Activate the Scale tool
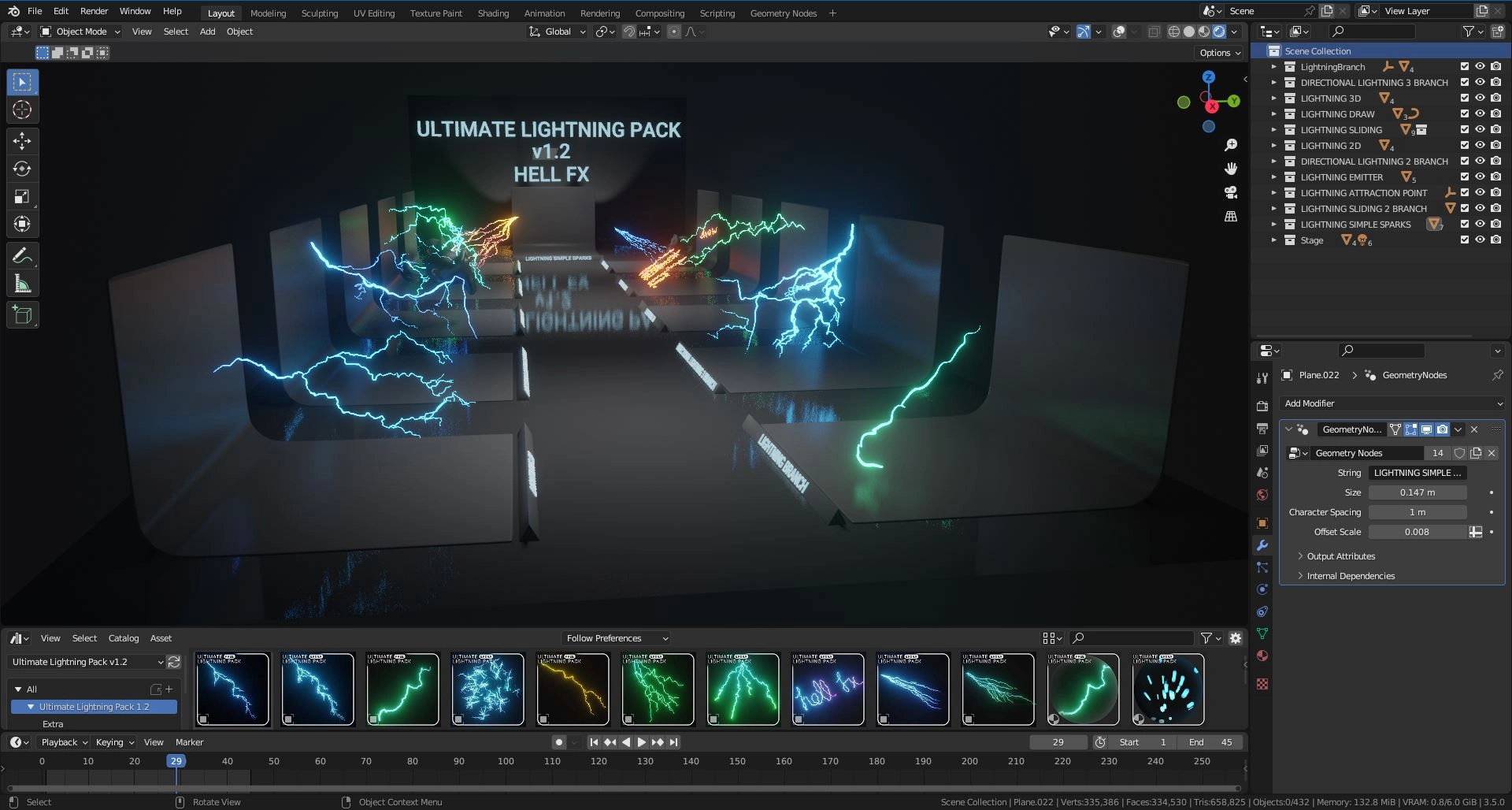The height and width of the screenshot is (810, 1512). click(x=22, y=196)
